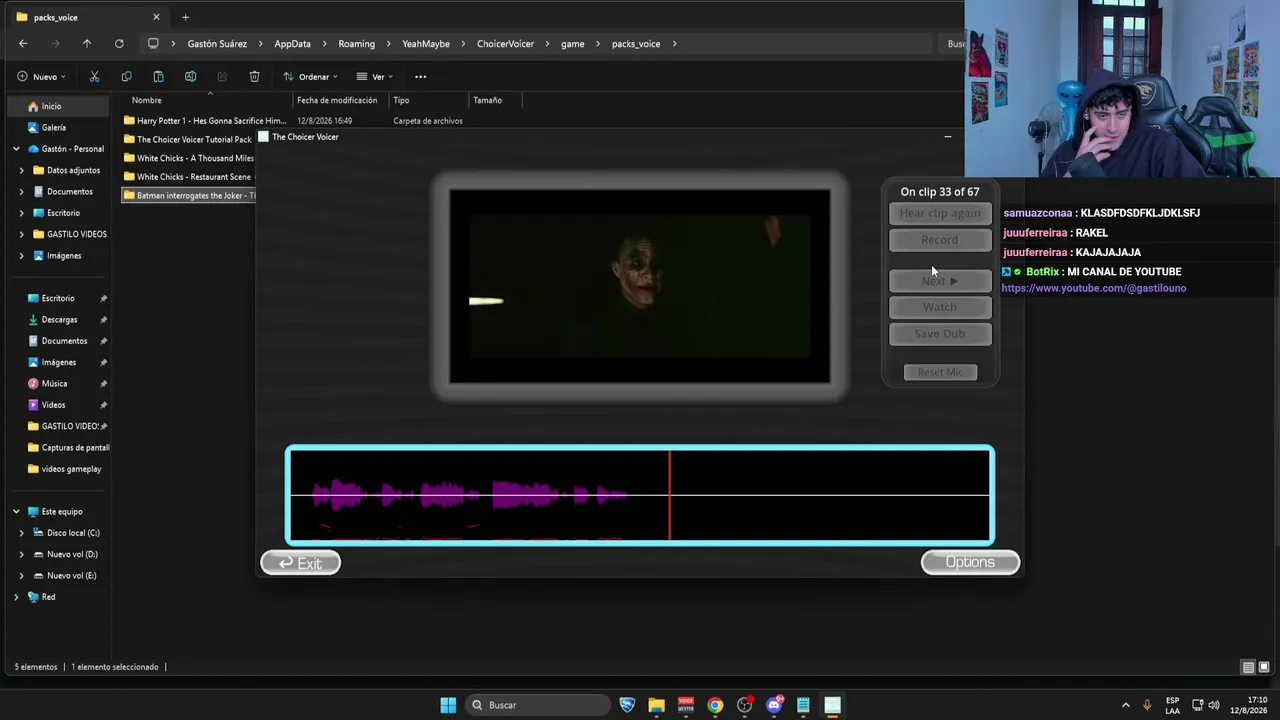Click the Watch button
Viewport: 1280px width, 720px height.
940,307
